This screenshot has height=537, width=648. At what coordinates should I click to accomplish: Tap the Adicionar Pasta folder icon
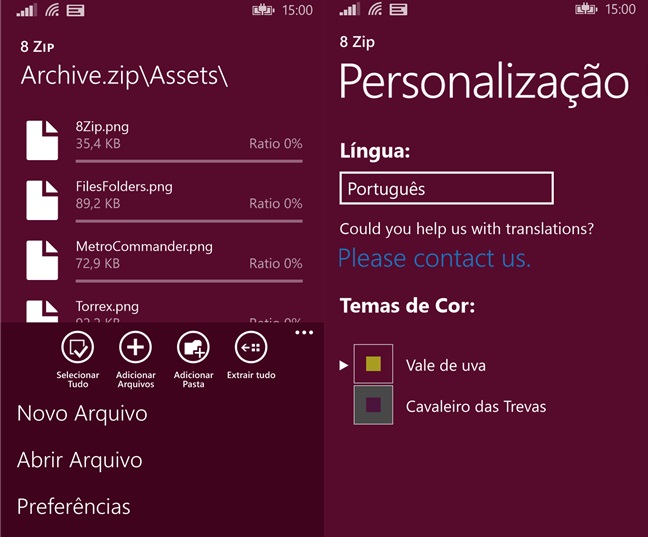[x=193, y=347]
